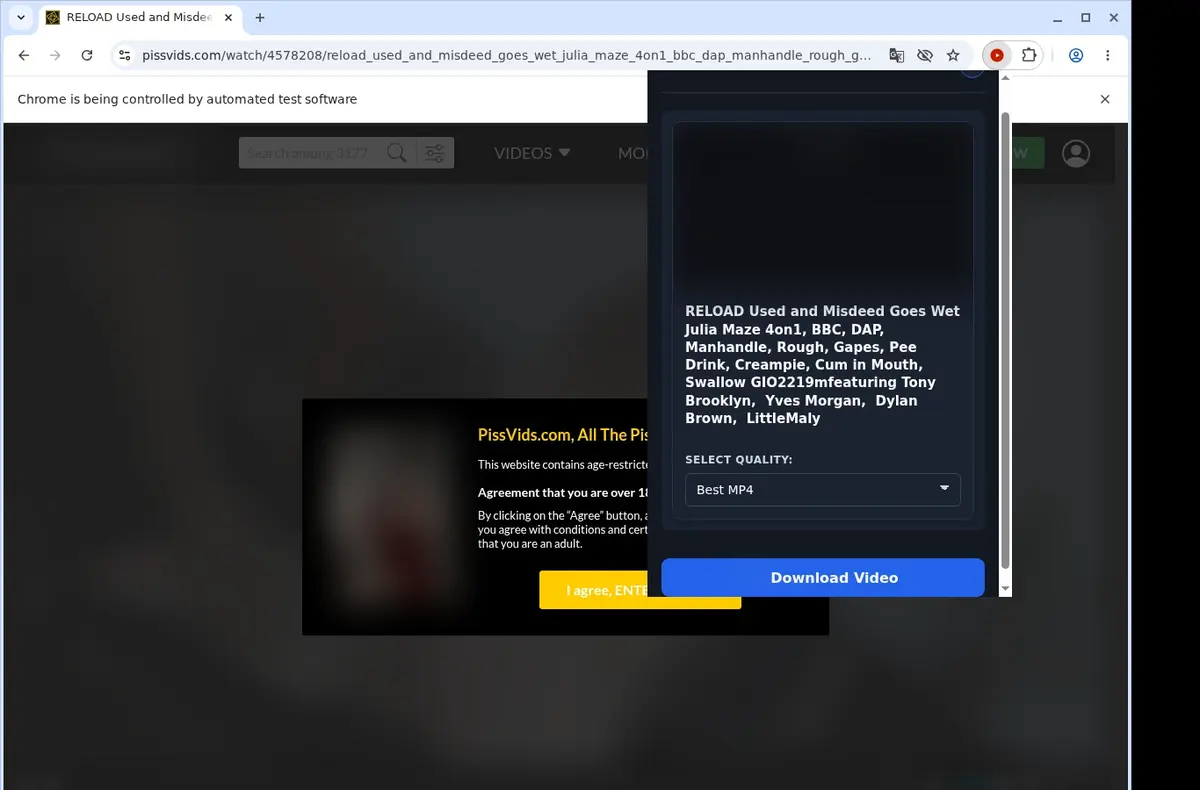Open the Chrome profile icon
1200x790 pixels.
coord(1076,56)
